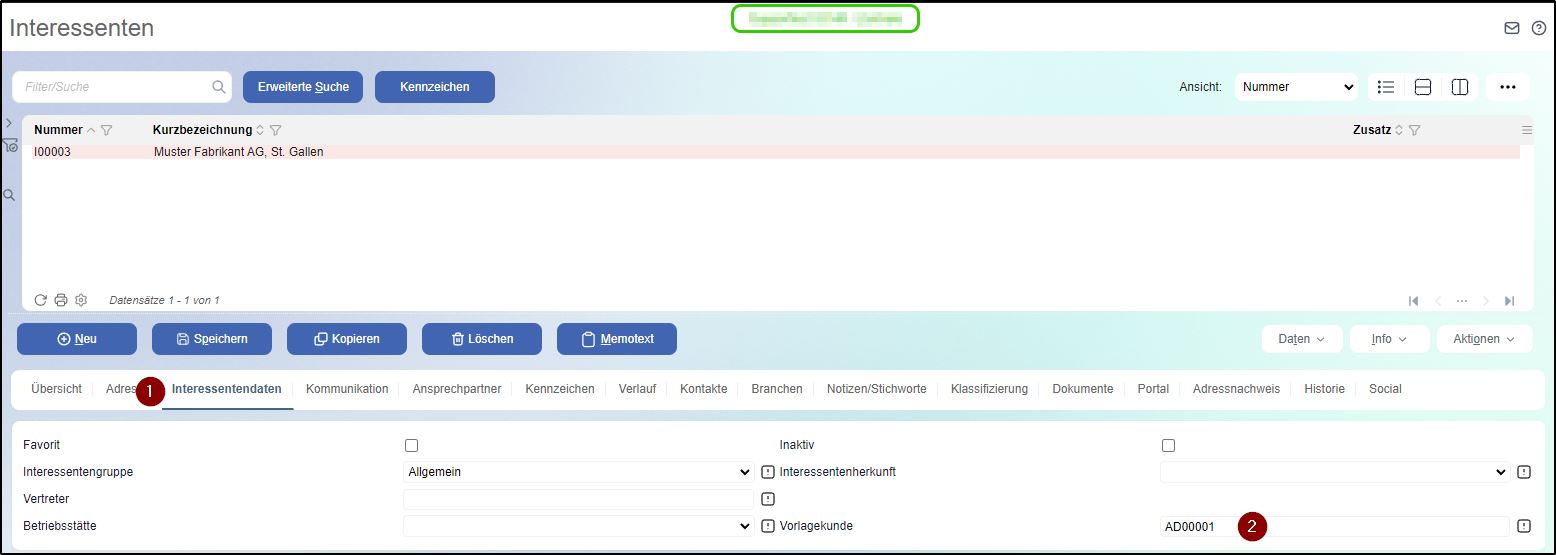Click the Vorlagekunde field containing AD00001
1556x555 pixels.
coord(1335,526)
